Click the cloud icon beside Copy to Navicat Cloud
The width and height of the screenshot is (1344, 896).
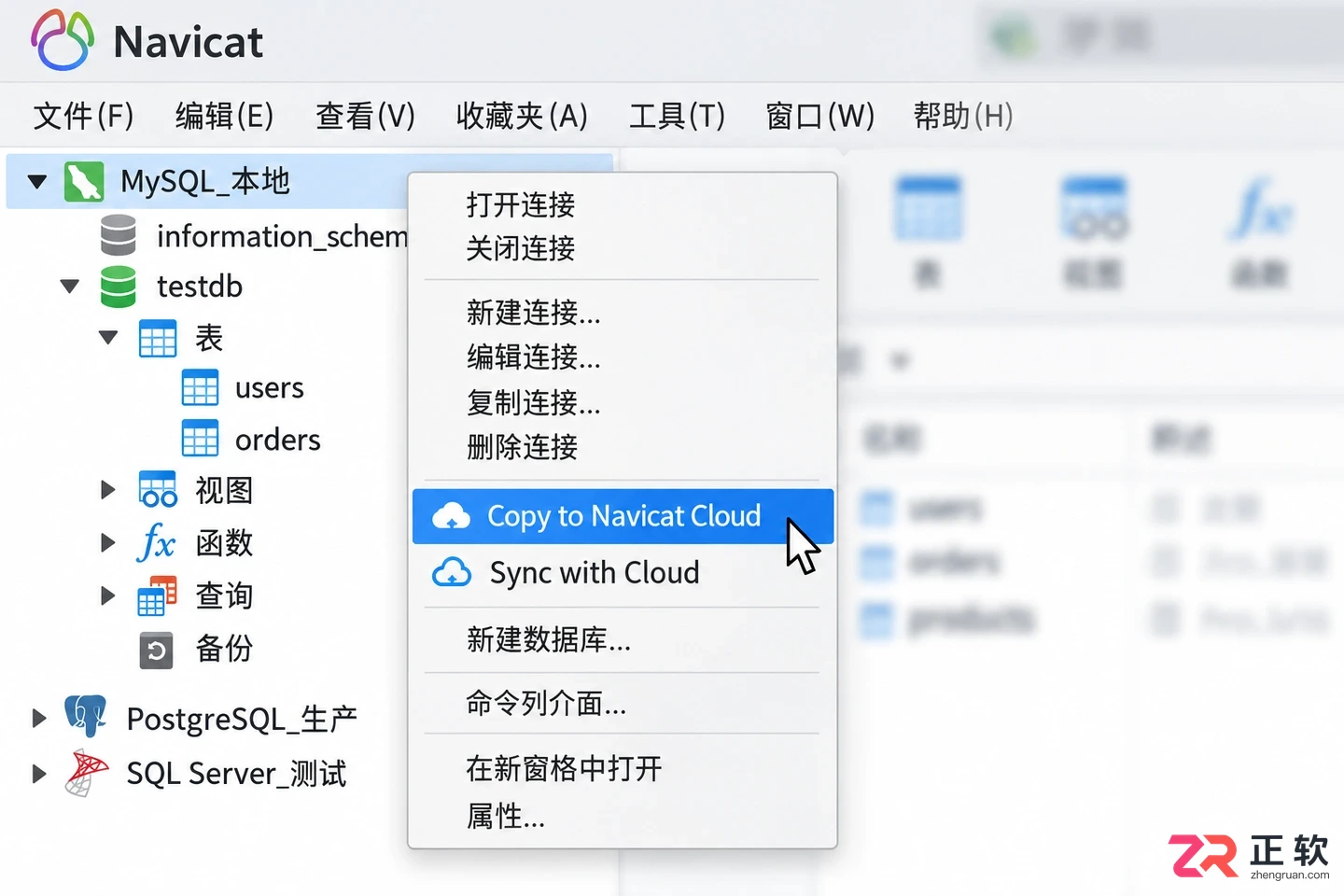pos(452,516)
